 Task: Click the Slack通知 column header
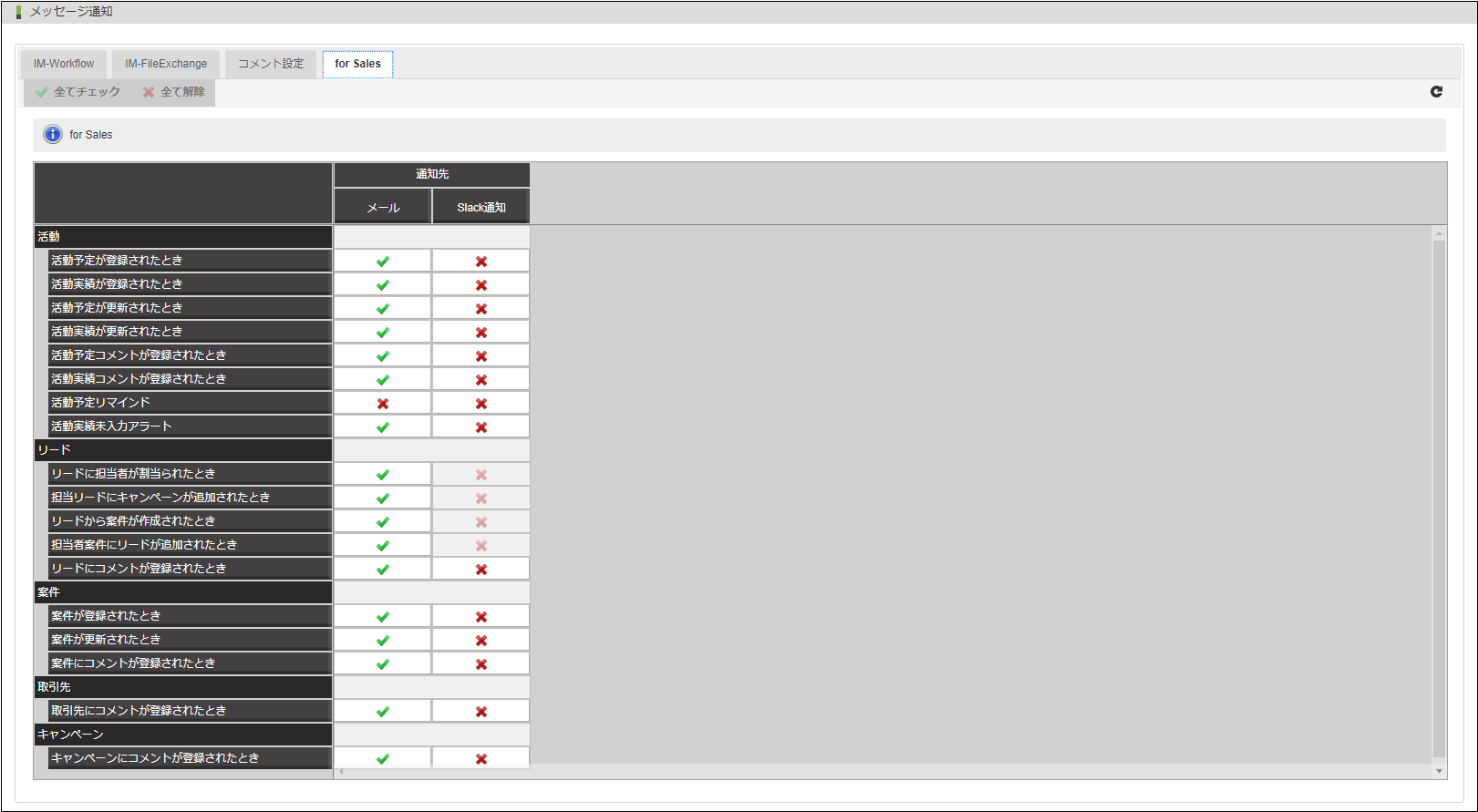[481, 207]
